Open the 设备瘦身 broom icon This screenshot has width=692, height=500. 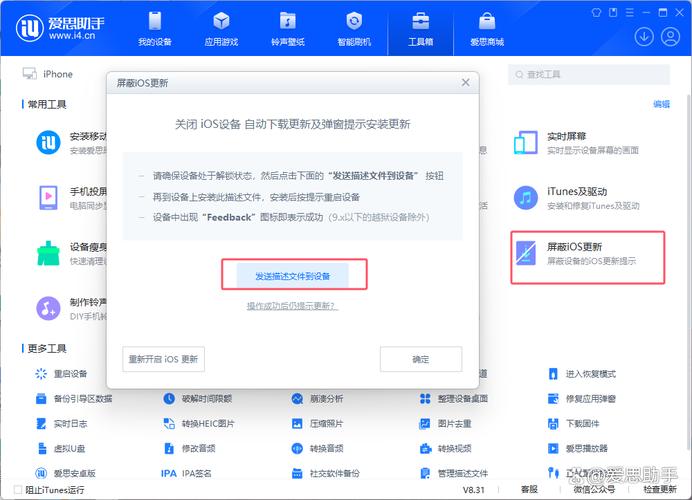48,253
